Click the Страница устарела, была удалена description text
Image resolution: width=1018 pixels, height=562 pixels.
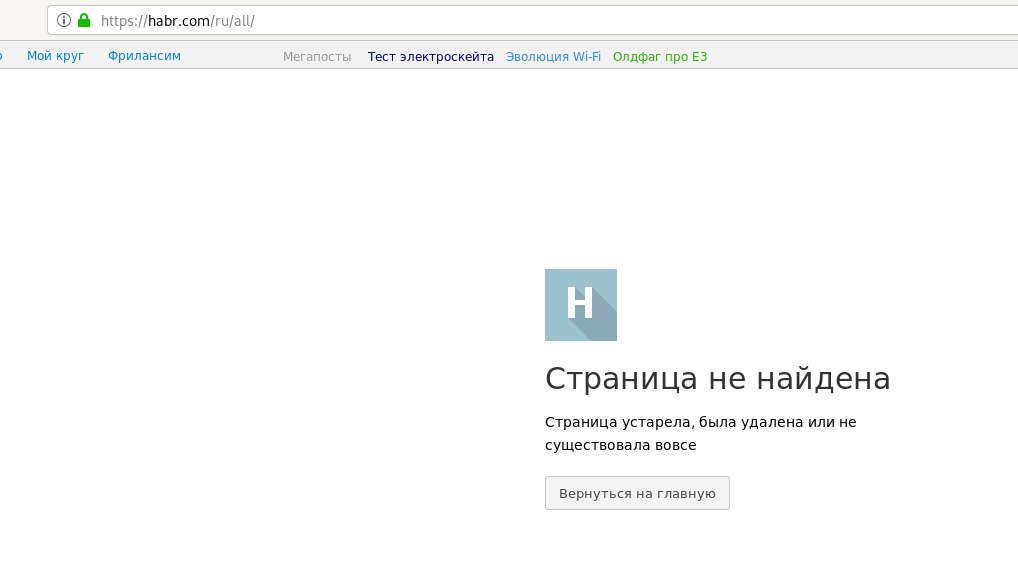click(x=701, y=434)
